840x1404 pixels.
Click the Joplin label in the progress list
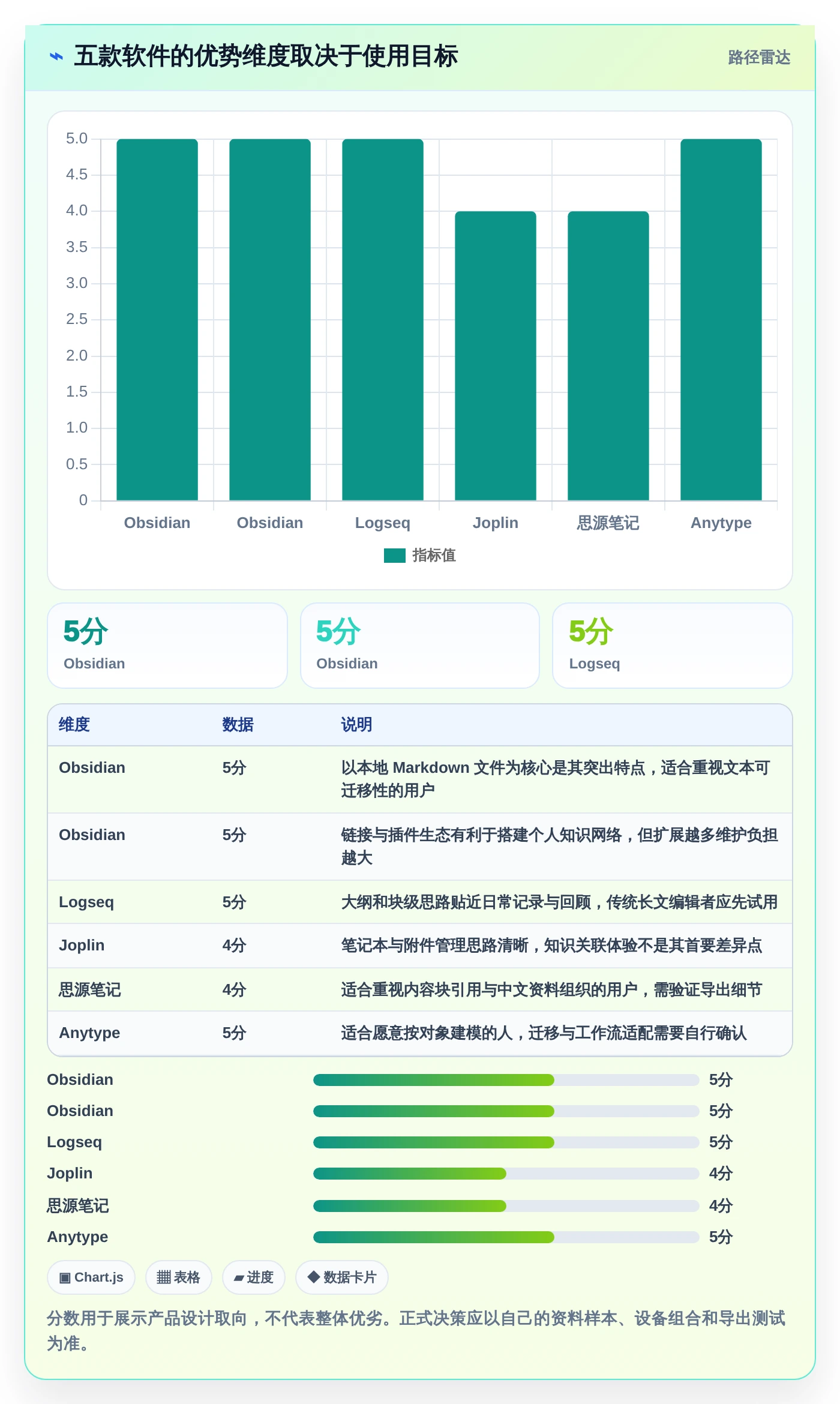tap(70, 1174)
